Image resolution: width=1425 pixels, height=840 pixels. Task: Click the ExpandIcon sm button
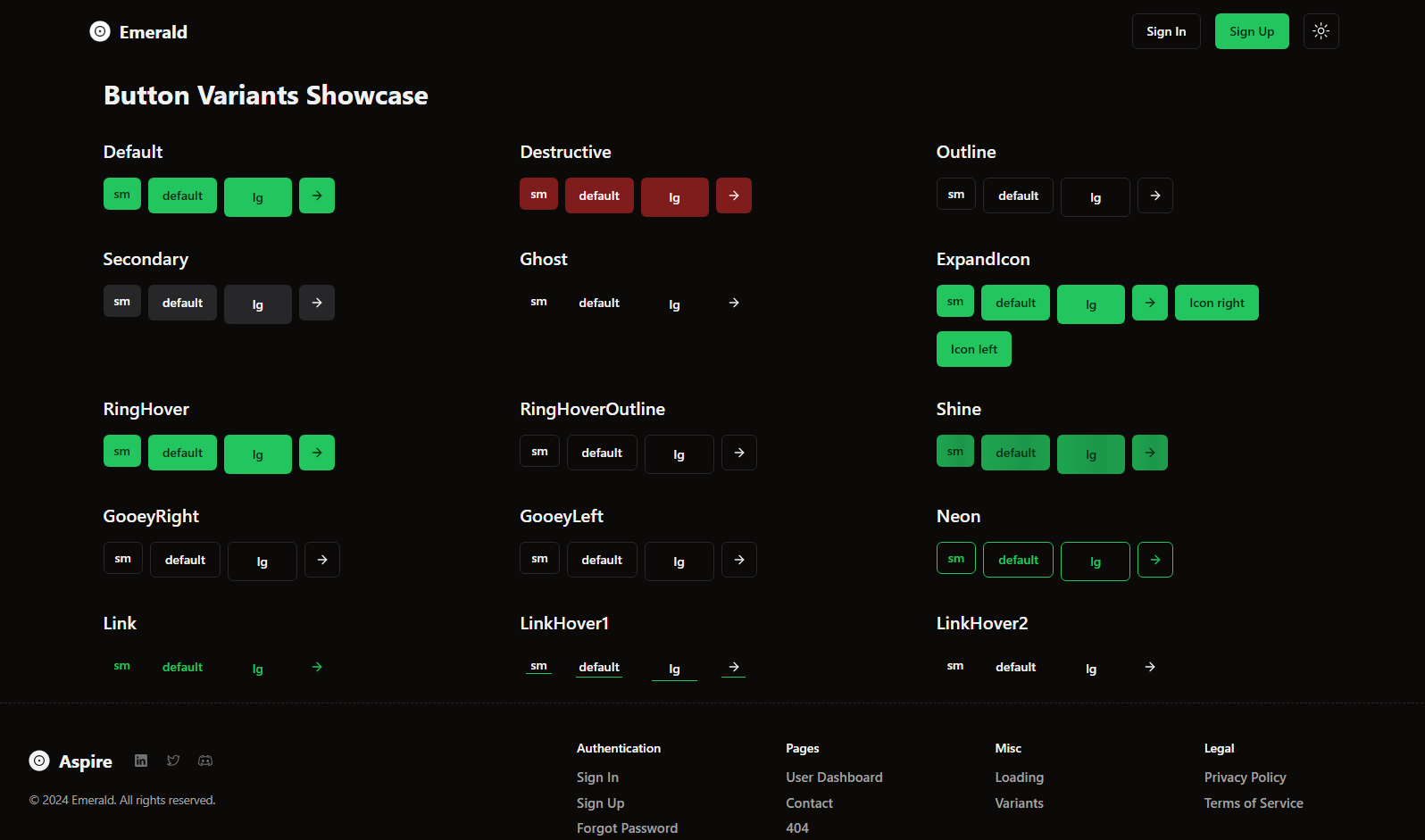click(x=955, y=301)
